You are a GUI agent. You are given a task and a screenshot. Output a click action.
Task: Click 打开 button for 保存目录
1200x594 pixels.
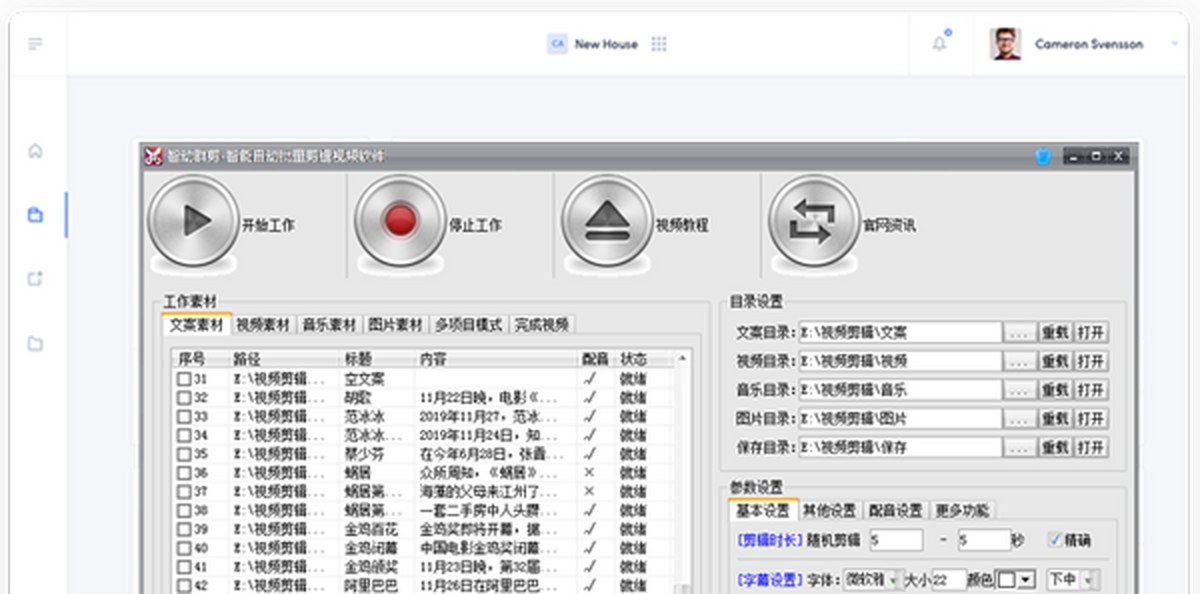pyautogui.click(x=1091, y=447)
